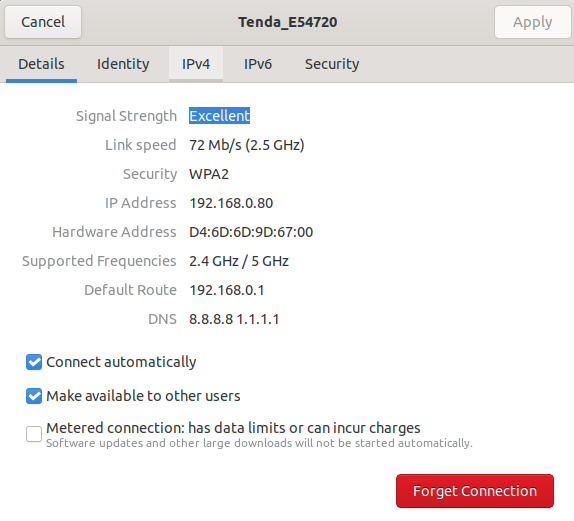Open the Identity tab
This screenshot has height=521, width=574.
pyautogui.click(x=123, y=64)
